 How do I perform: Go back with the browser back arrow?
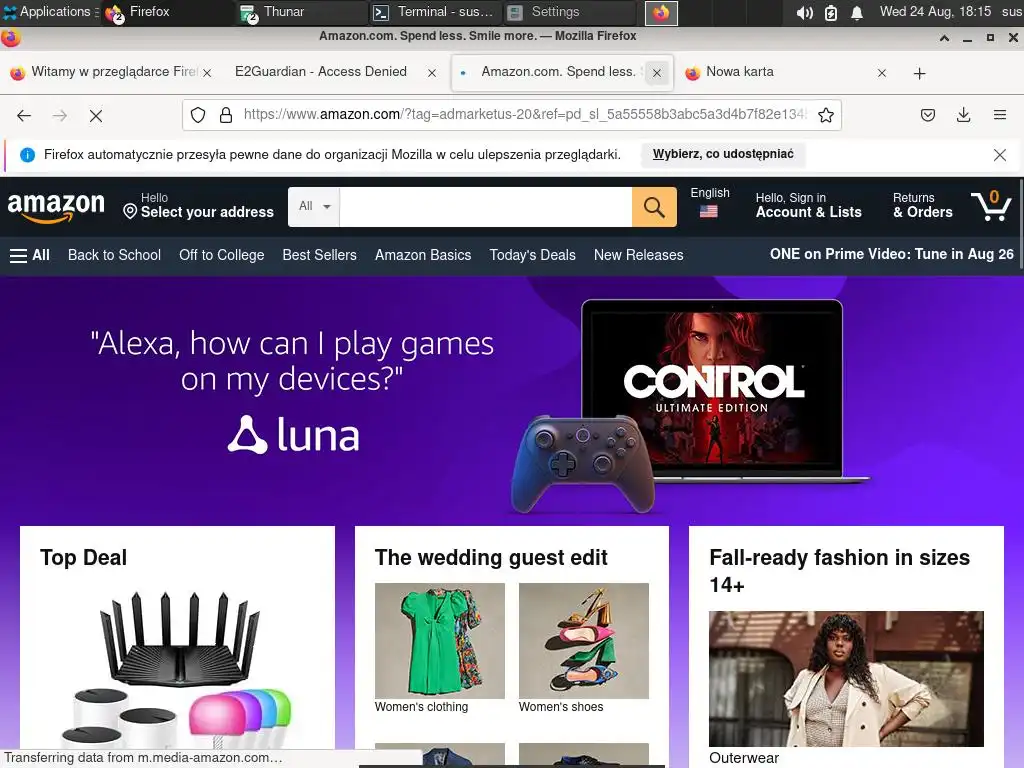coord(24,116)
